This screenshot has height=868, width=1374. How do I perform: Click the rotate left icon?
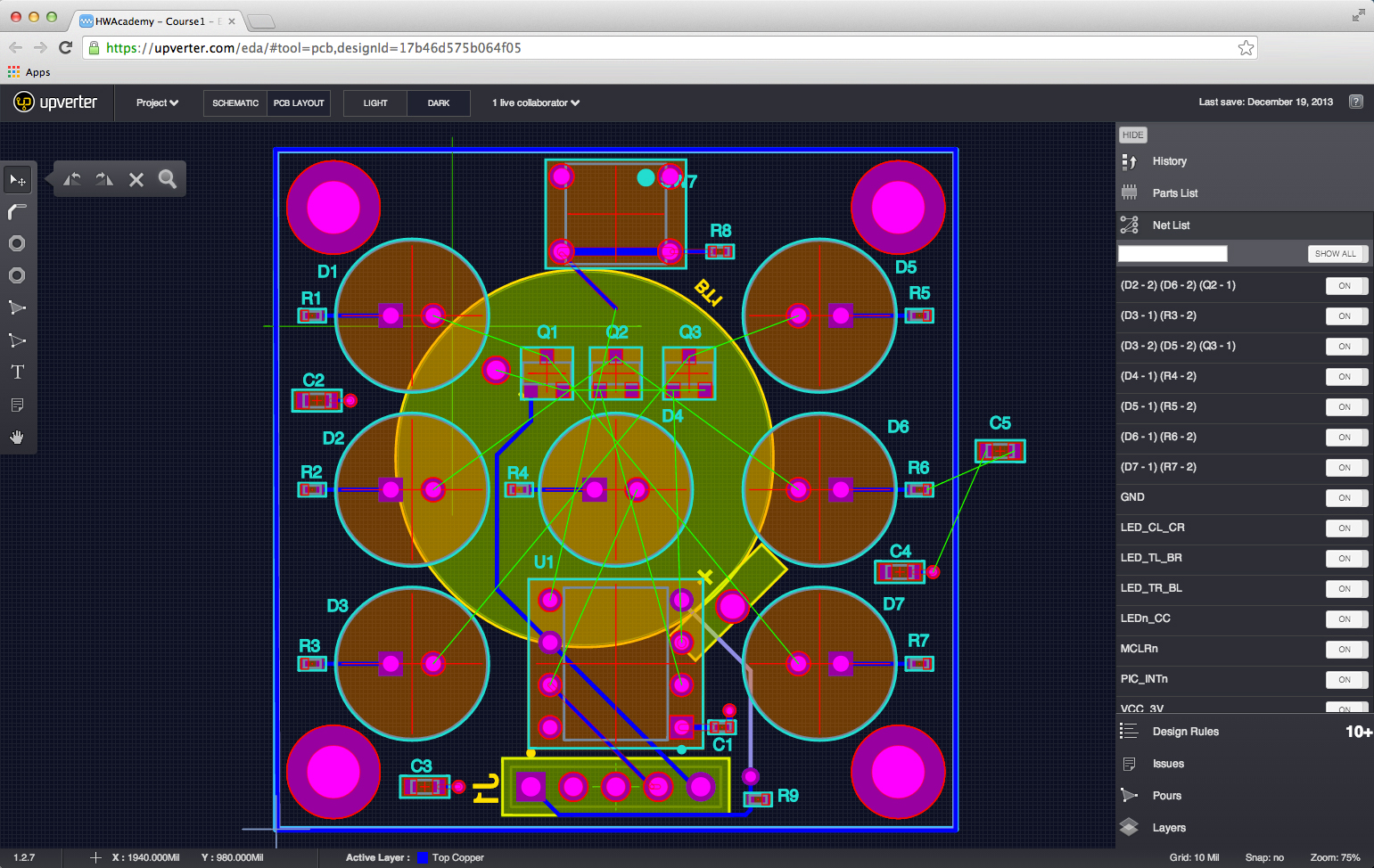[x=72, y=179]
